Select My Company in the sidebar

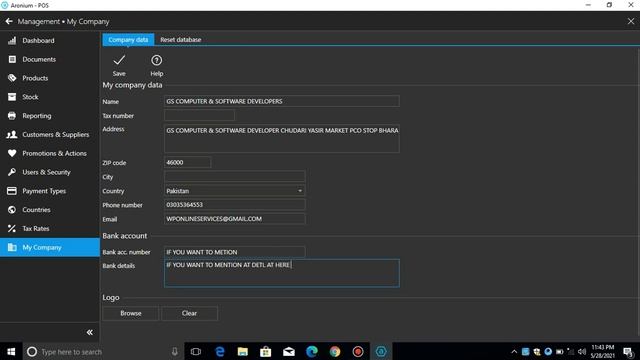[x=50, y=247]
